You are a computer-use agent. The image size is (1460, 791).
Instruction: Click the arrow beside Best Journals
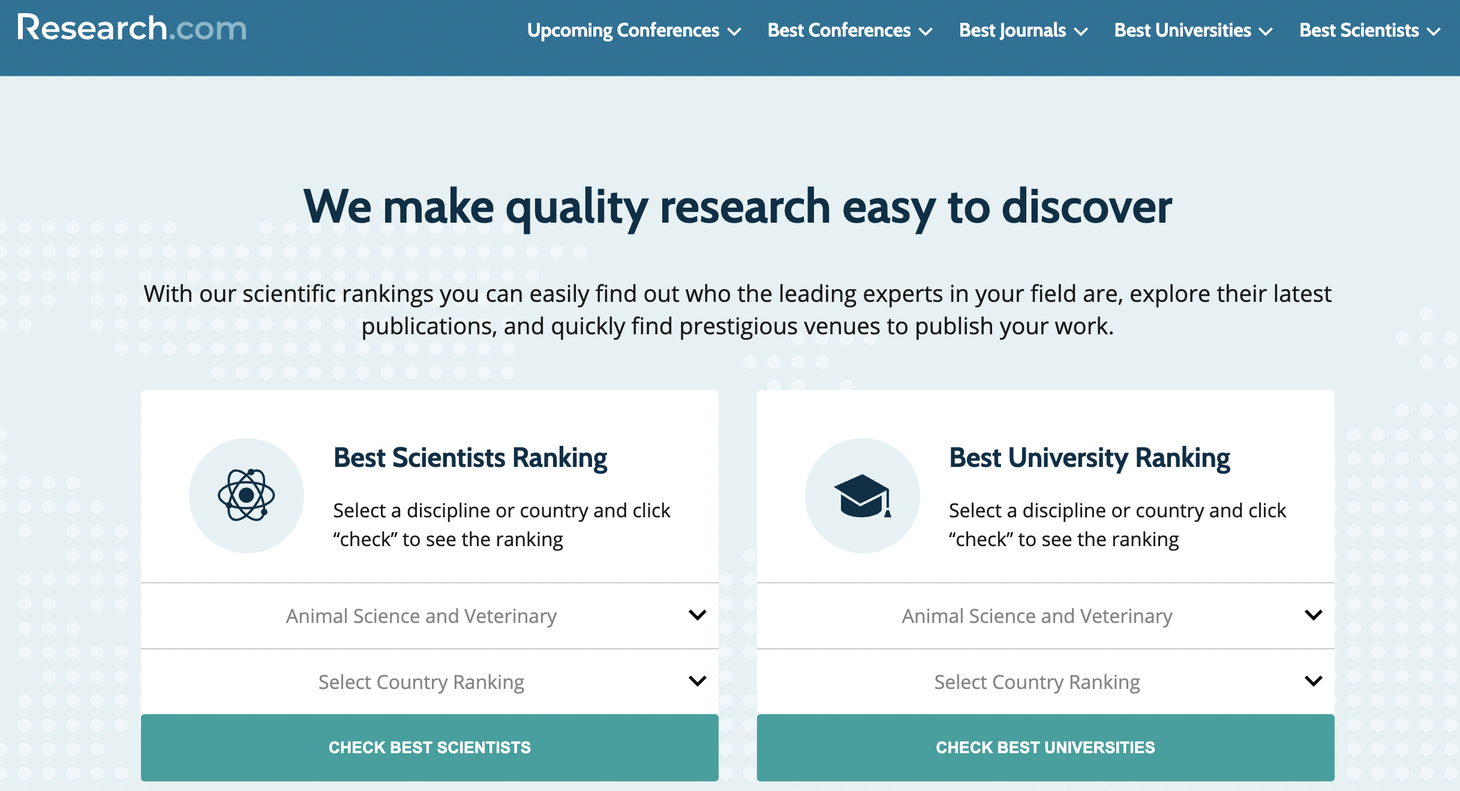(x=1081, y=32)
